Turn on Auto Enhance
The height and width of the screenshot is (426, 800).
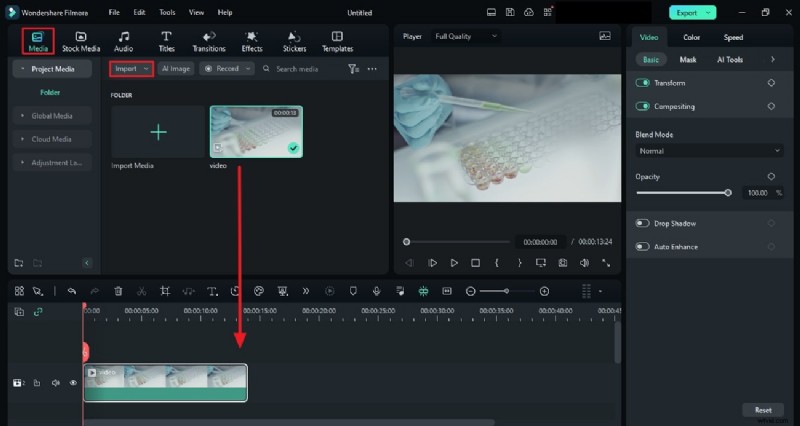(642, 246)
